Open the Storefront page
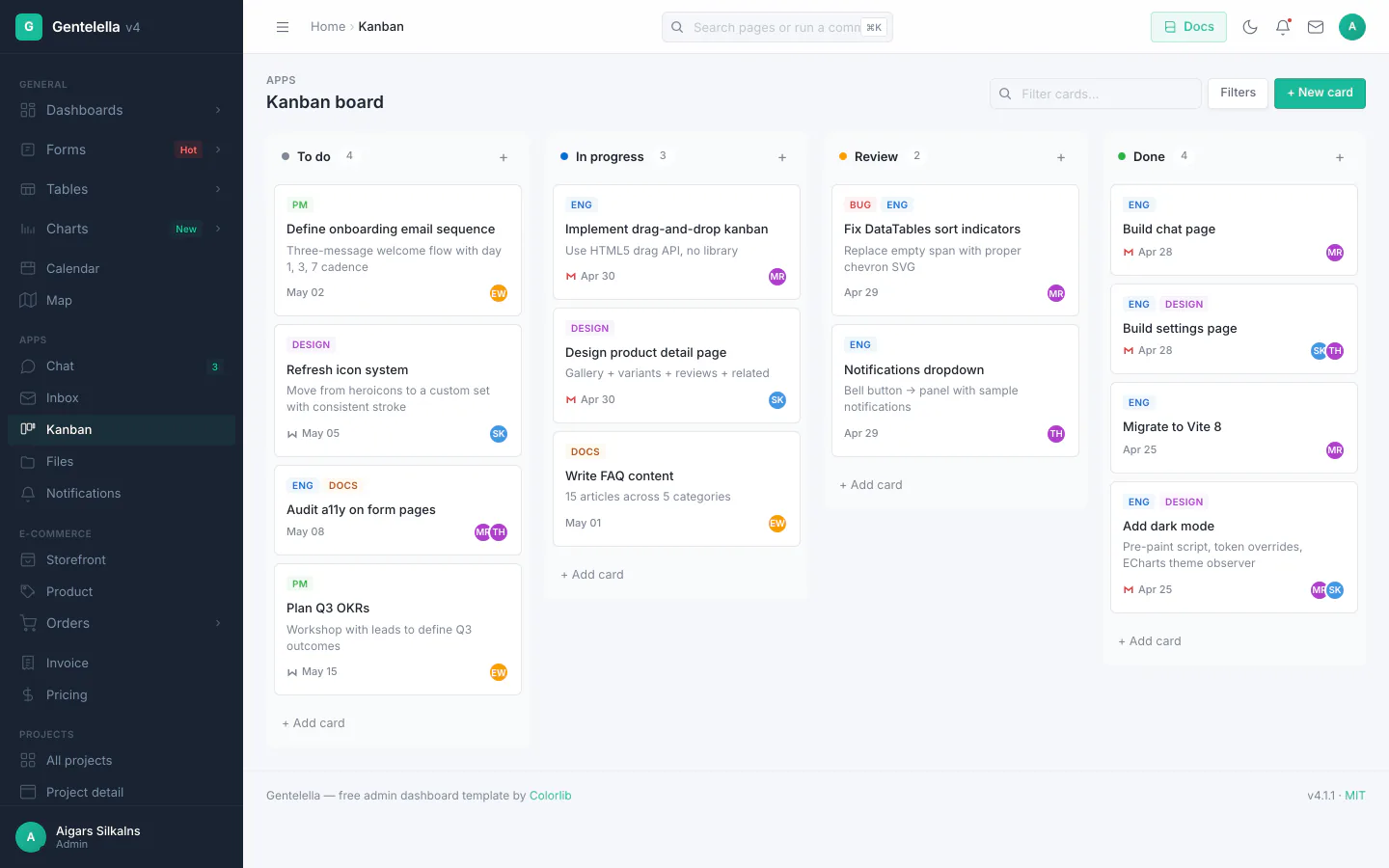 [122, 559]
